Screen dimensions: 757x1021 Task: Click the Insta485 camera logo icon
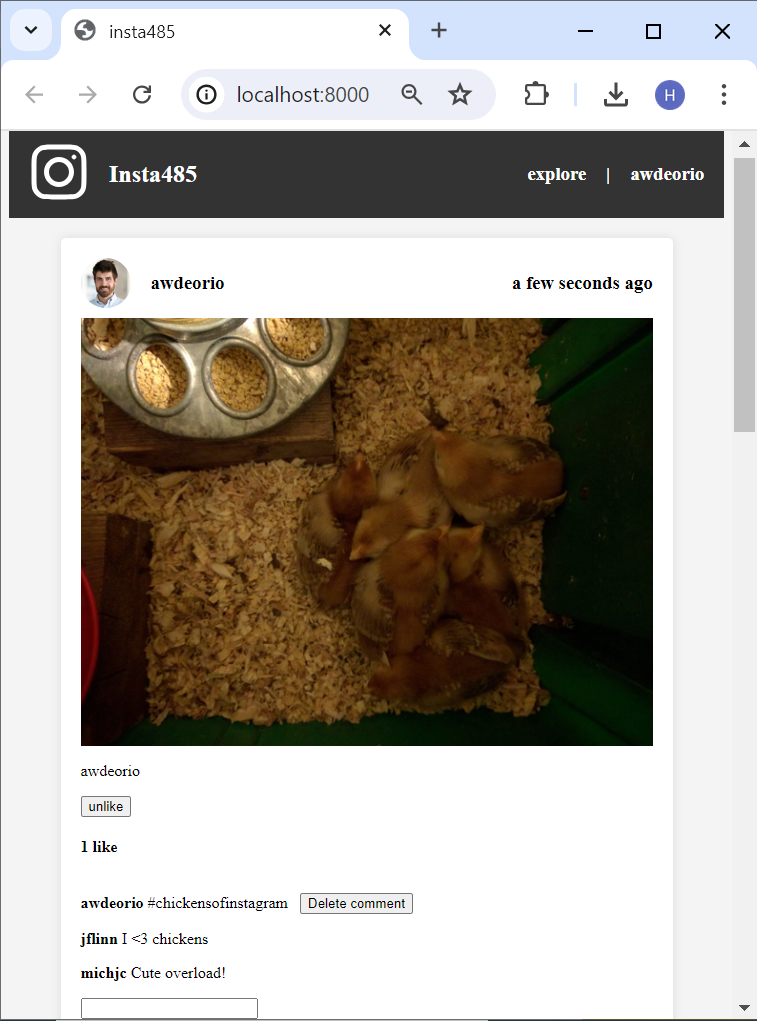click(x=59, y=172)
